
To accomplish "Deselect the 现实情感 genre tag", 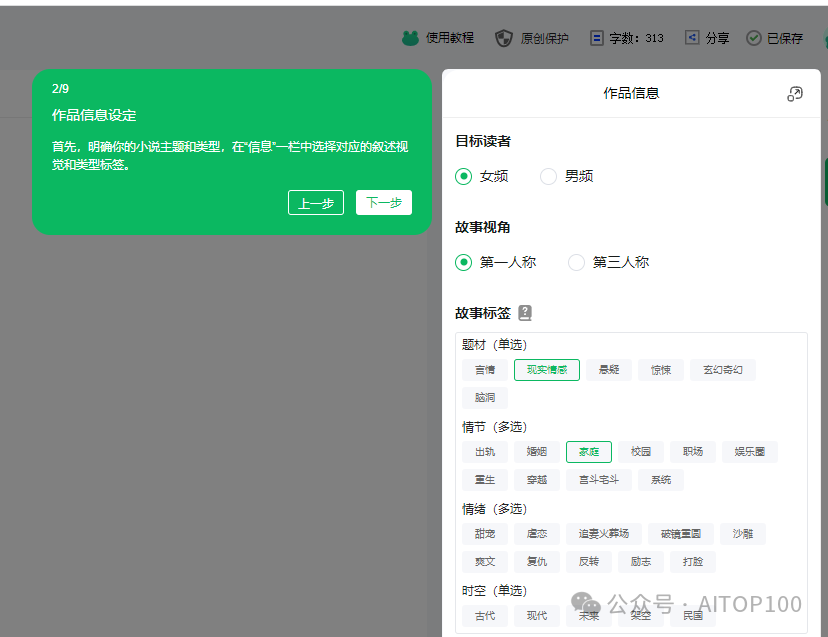I will pyautogui.click(x=546, y=369).
